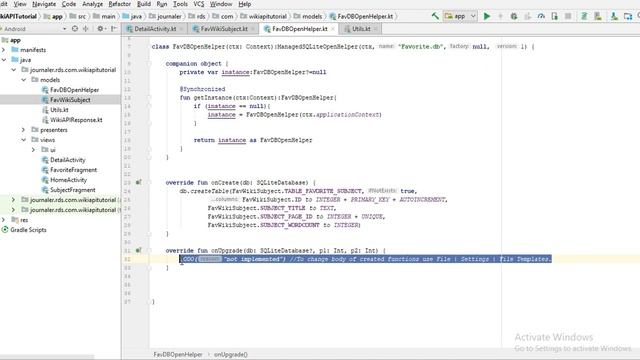Select HomeActivity in project tree

pos(64,180)
